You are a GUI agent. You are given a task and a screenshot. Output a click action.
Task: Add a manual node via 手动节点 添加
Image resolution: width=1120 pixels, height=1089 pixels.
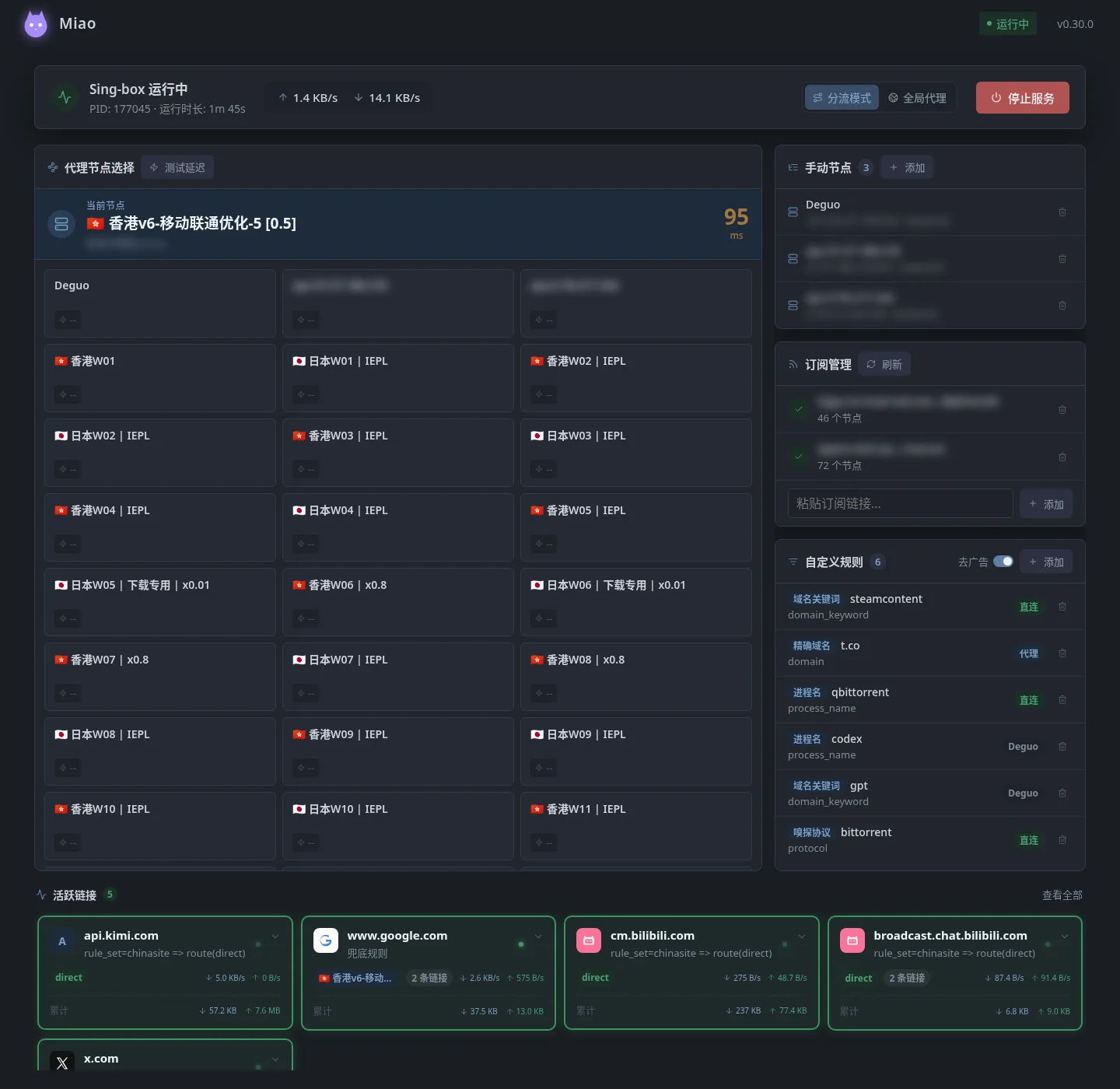(907, 168)
